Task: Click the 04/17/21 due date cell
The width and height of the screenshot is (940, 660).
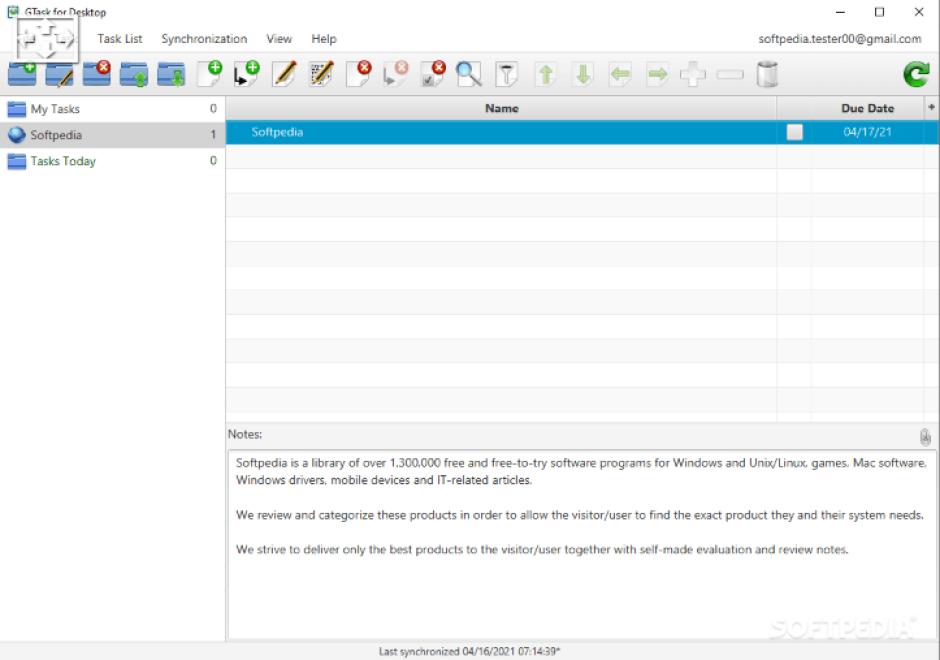Action: point(867,132)
